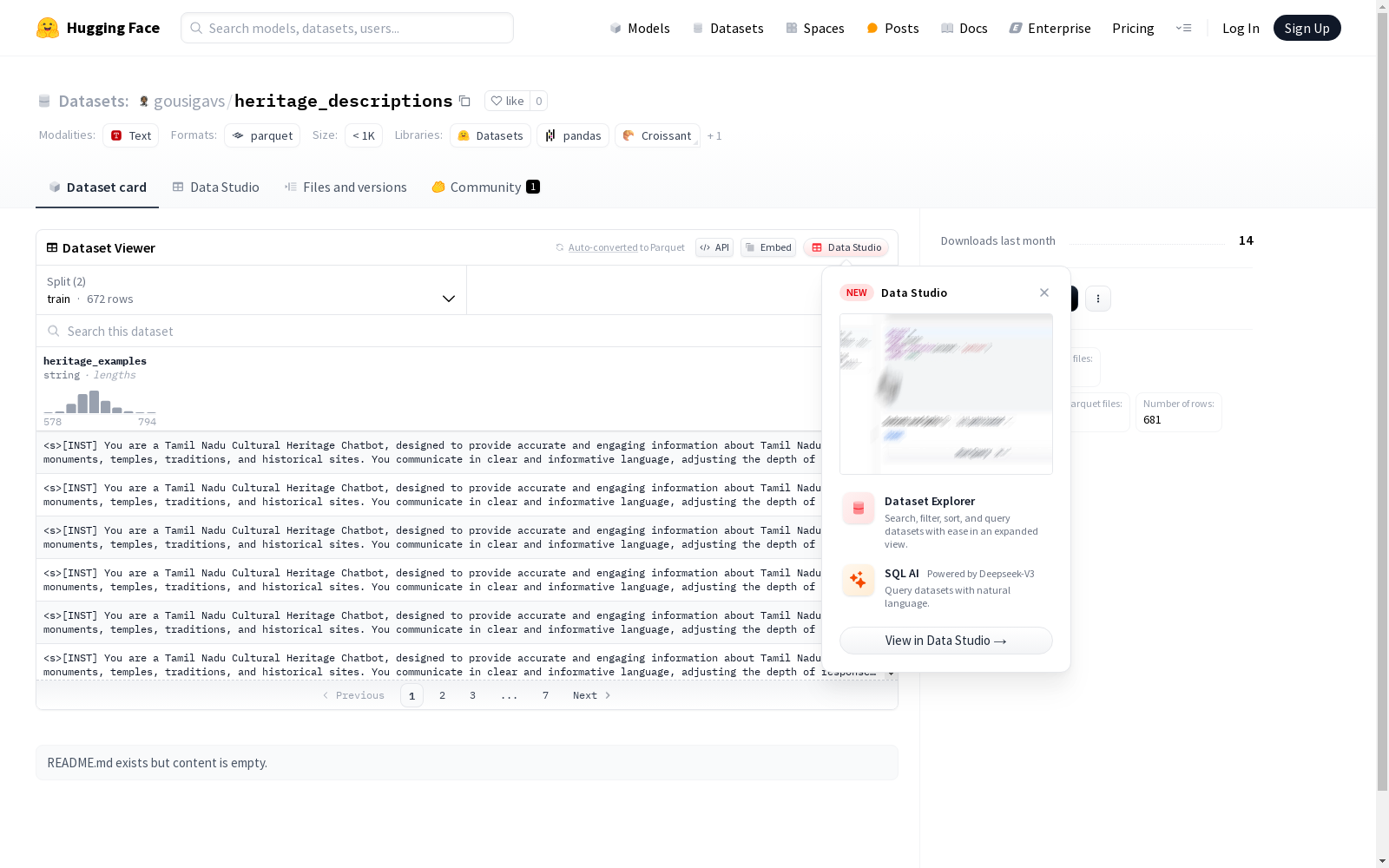Click the README.md exists but content is empty notice
Image resolution: width=1389 pixels, height=868 pixels.
tap(467, 762)
